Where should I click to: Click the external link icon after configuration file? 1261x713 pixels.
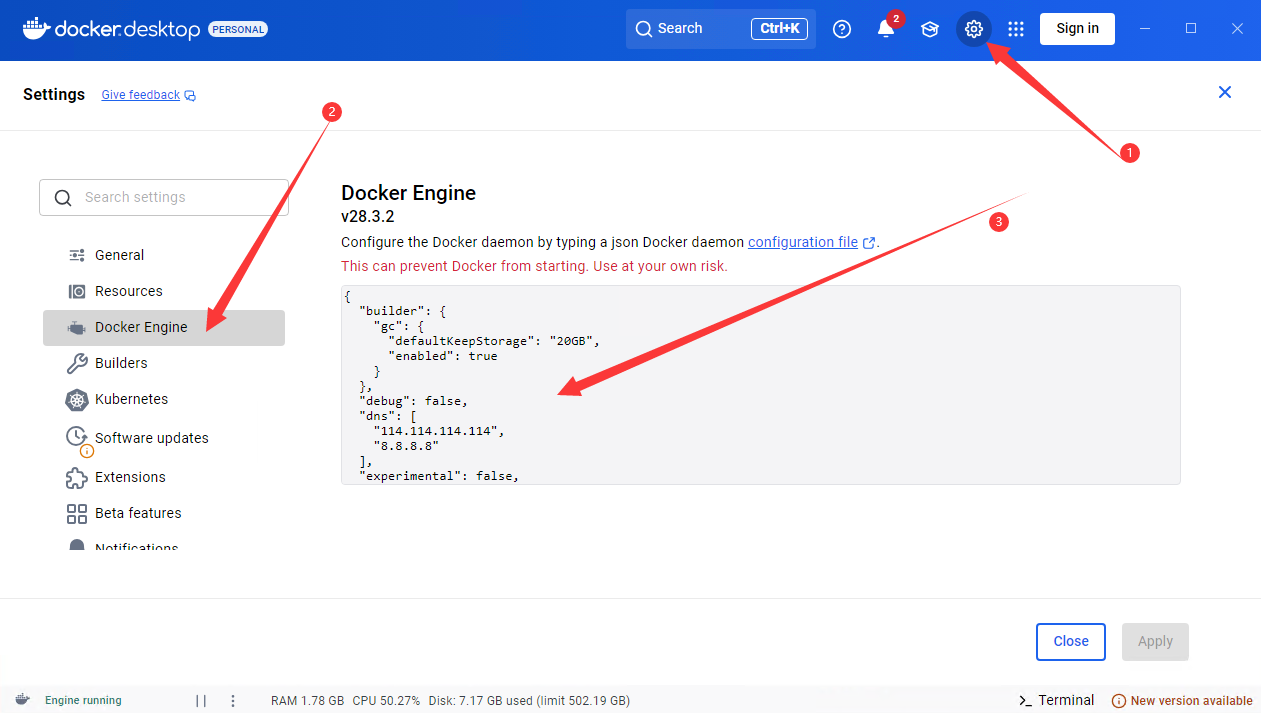tap(869, 242)
